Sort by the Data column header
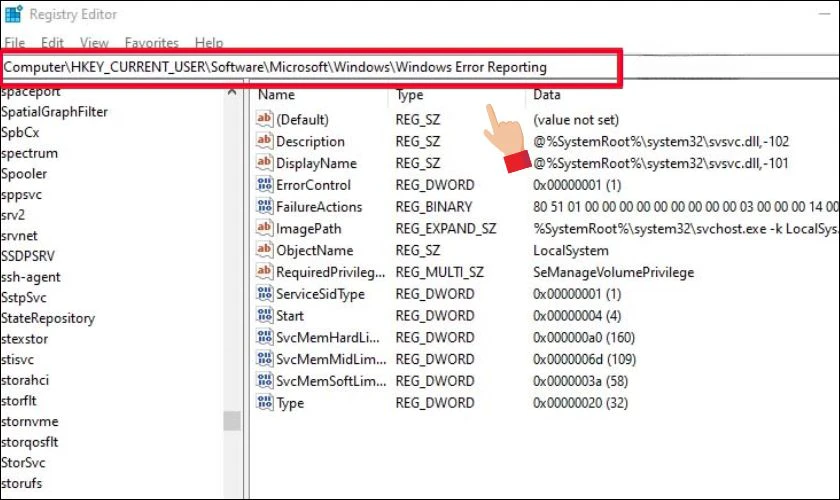840x500 pixels. point(547,95)
